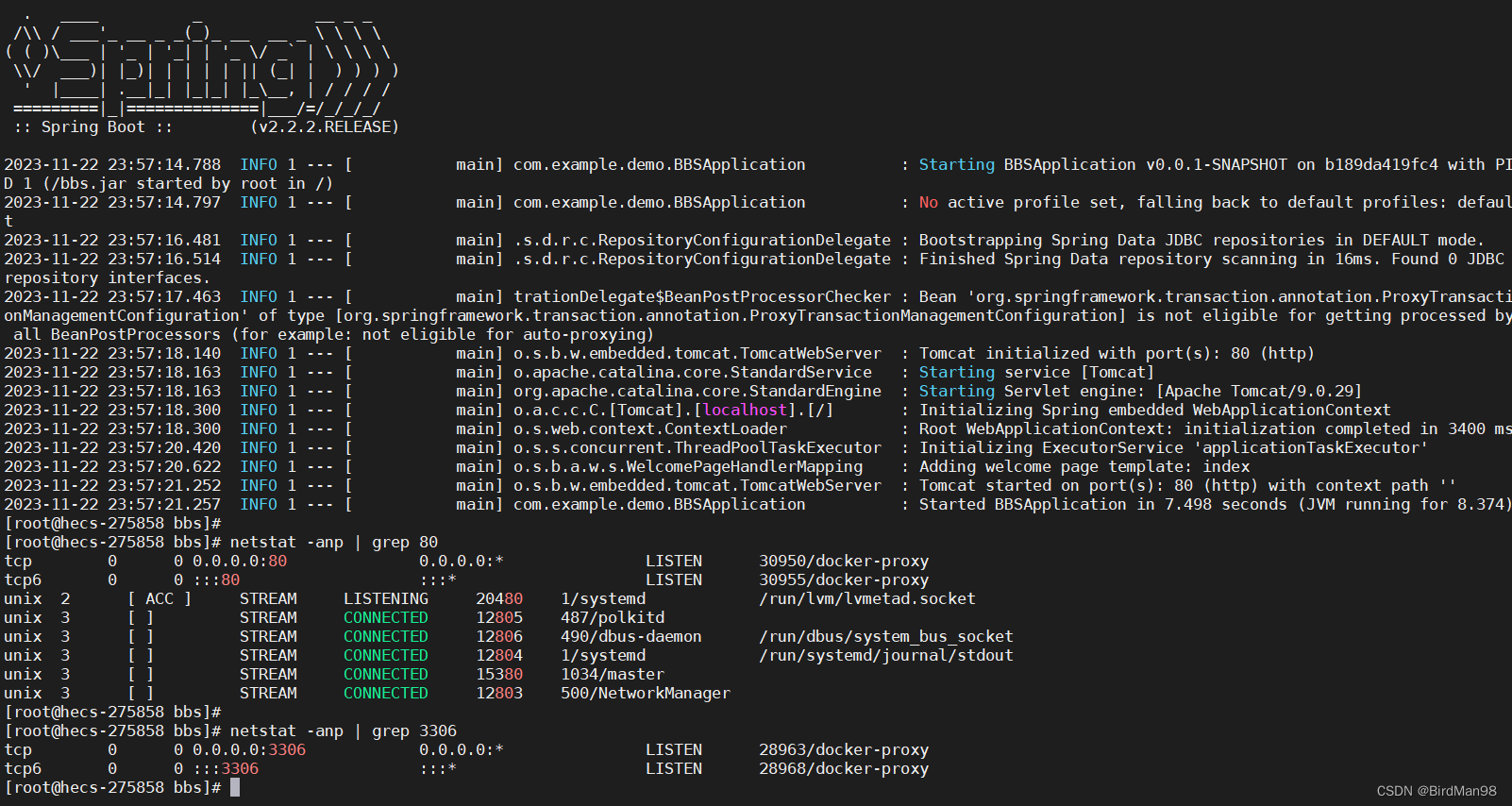This screenshot has width=1512, height=806.
Task: Click process entry 28963/docker-proxy
Action: (x=844, y=749)
